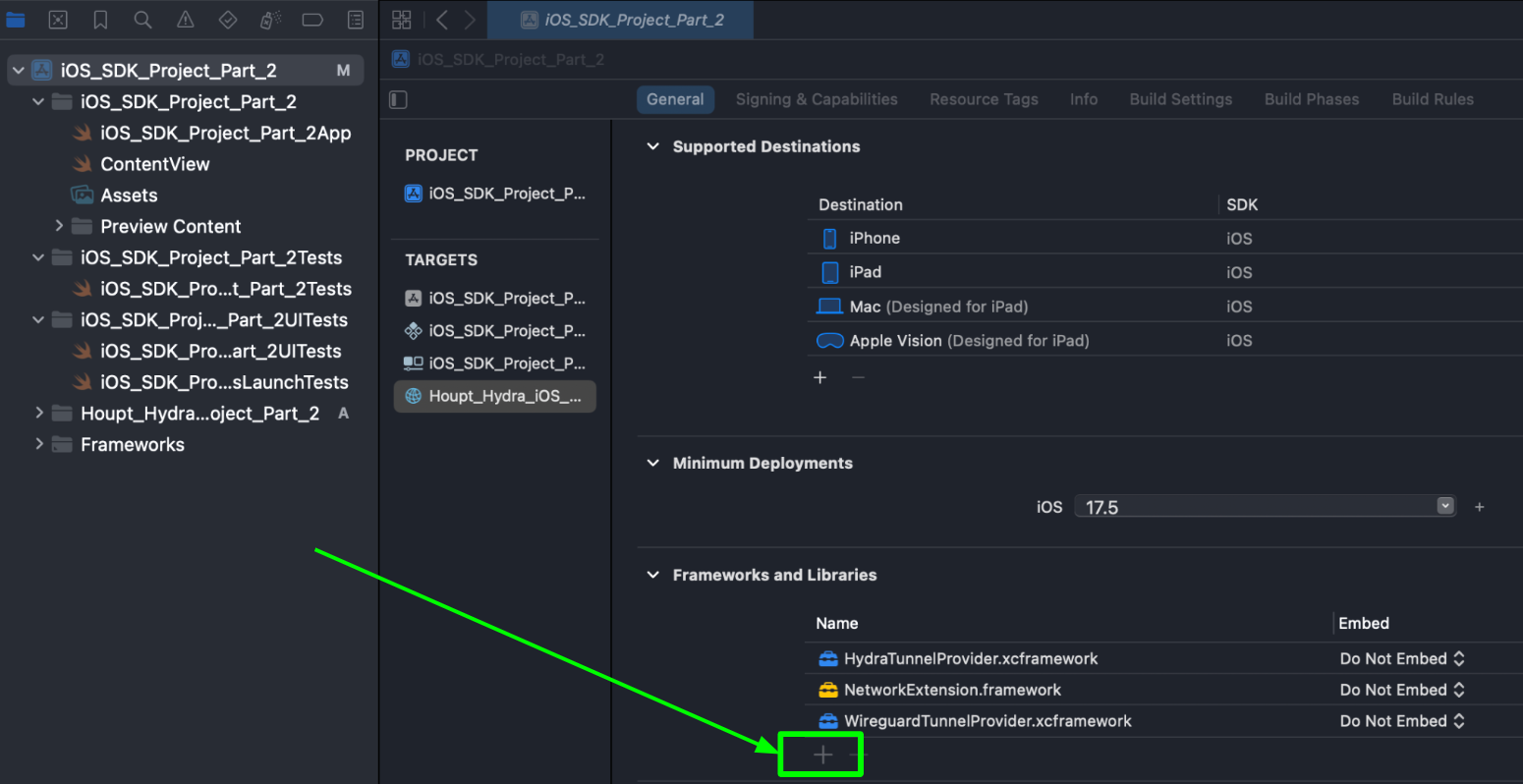
Task: Collapse the root iOS_SDK_Project_Part_2 project
Action: point(18,71)
